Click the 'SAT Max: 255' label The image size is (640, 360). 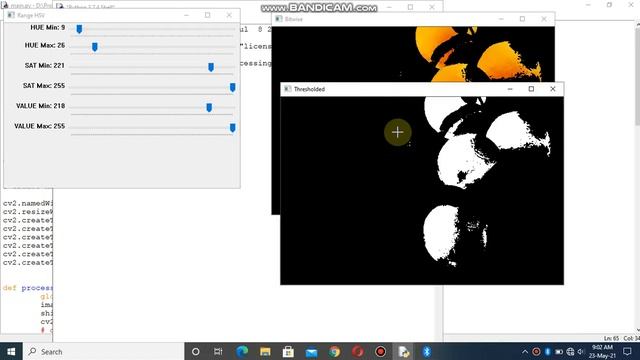(44, 86)
